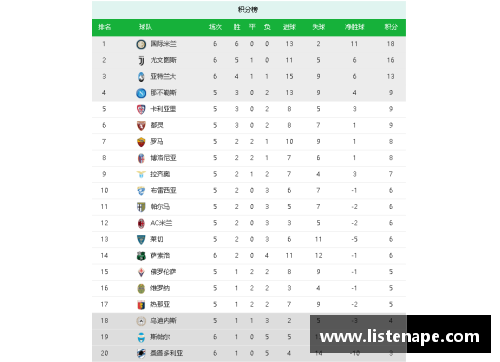
Task: Select the 排名 ranking column header
Action: click(x=104, y=27)
